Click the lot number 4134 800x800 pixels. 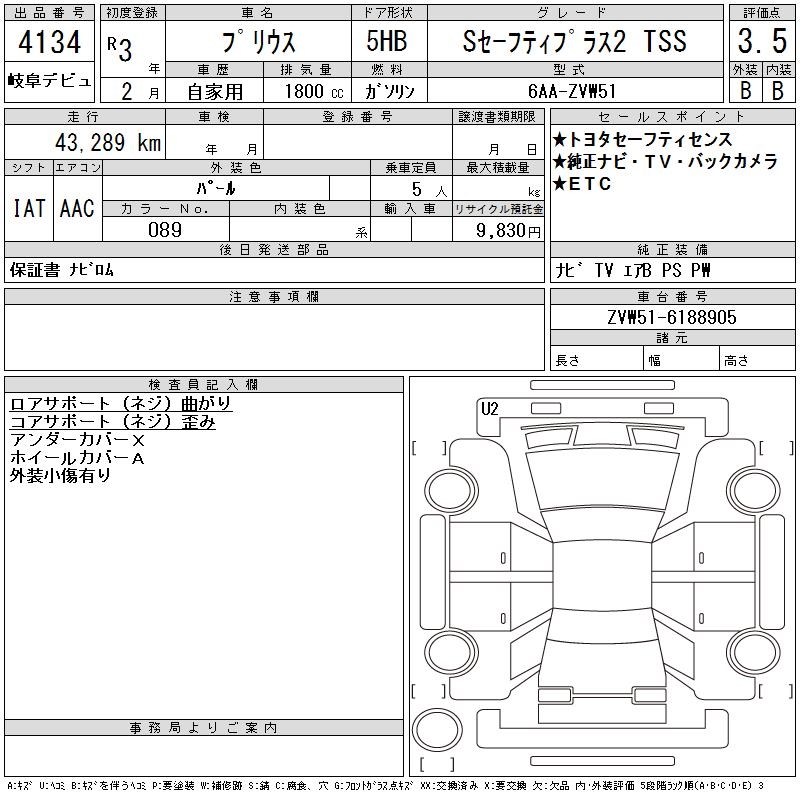click(49, 42)
